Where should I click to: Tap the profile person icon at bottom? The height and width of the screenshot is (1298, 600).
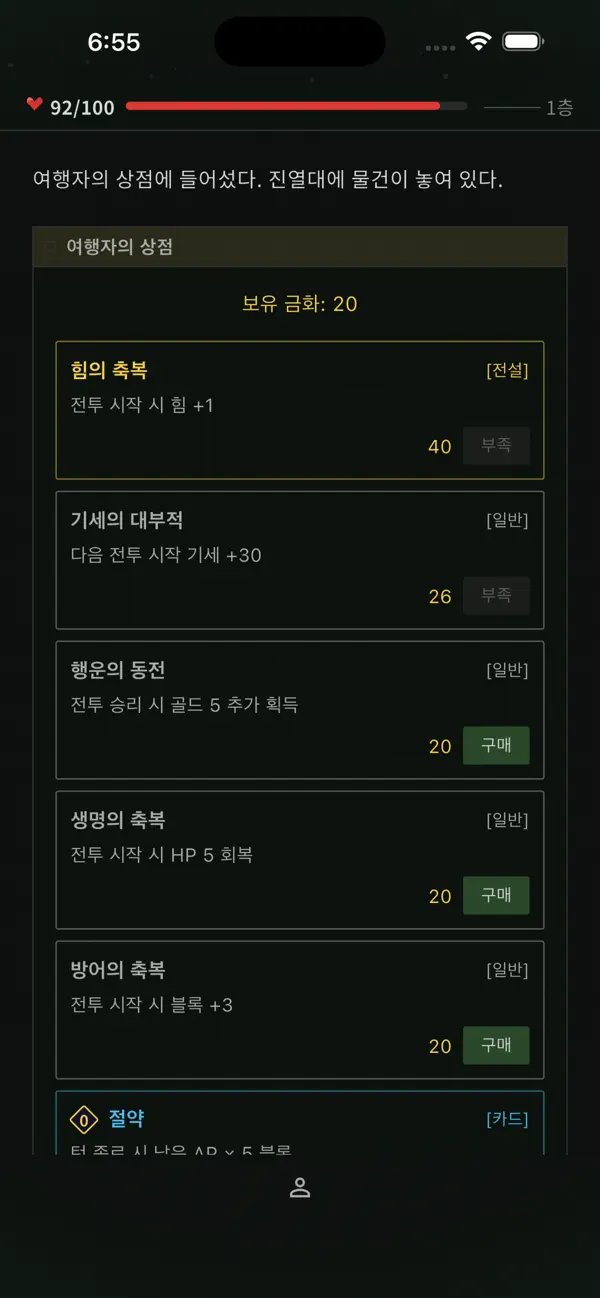(300, 1188)
